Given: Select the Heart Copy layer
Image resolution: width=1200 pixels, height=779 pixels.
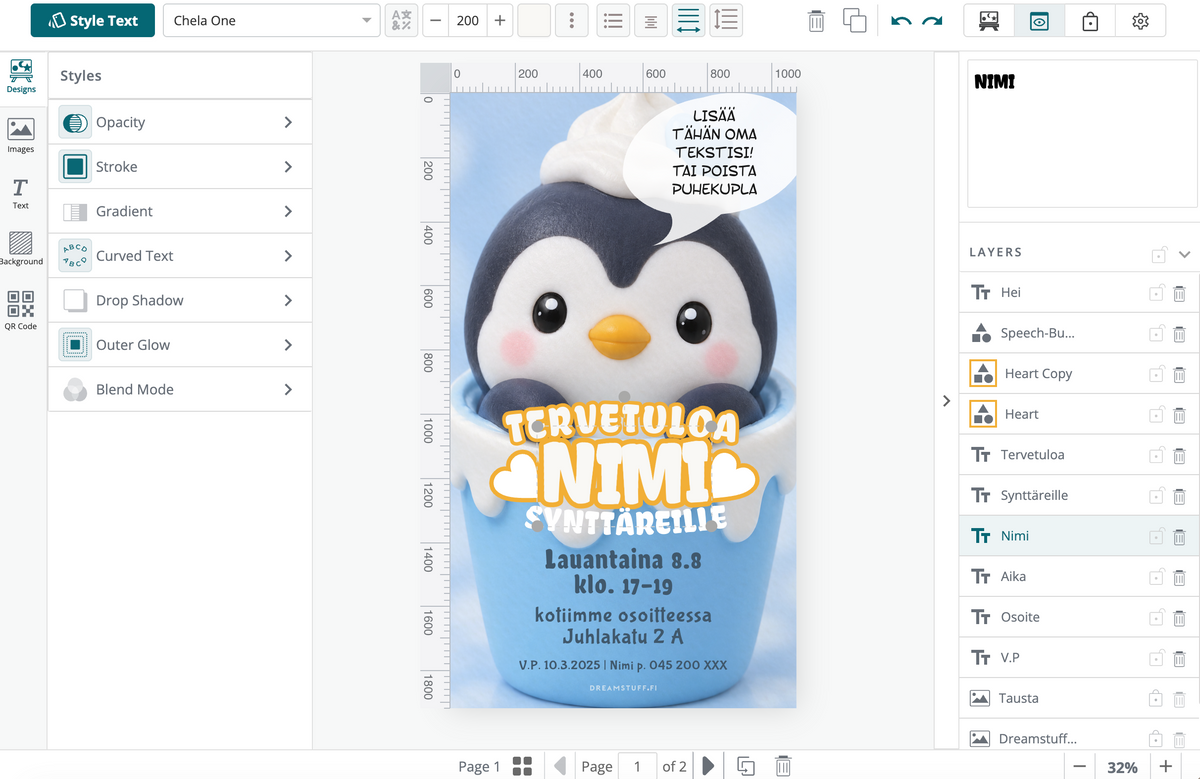Looking at the screenshot, I should point(1079,374).
